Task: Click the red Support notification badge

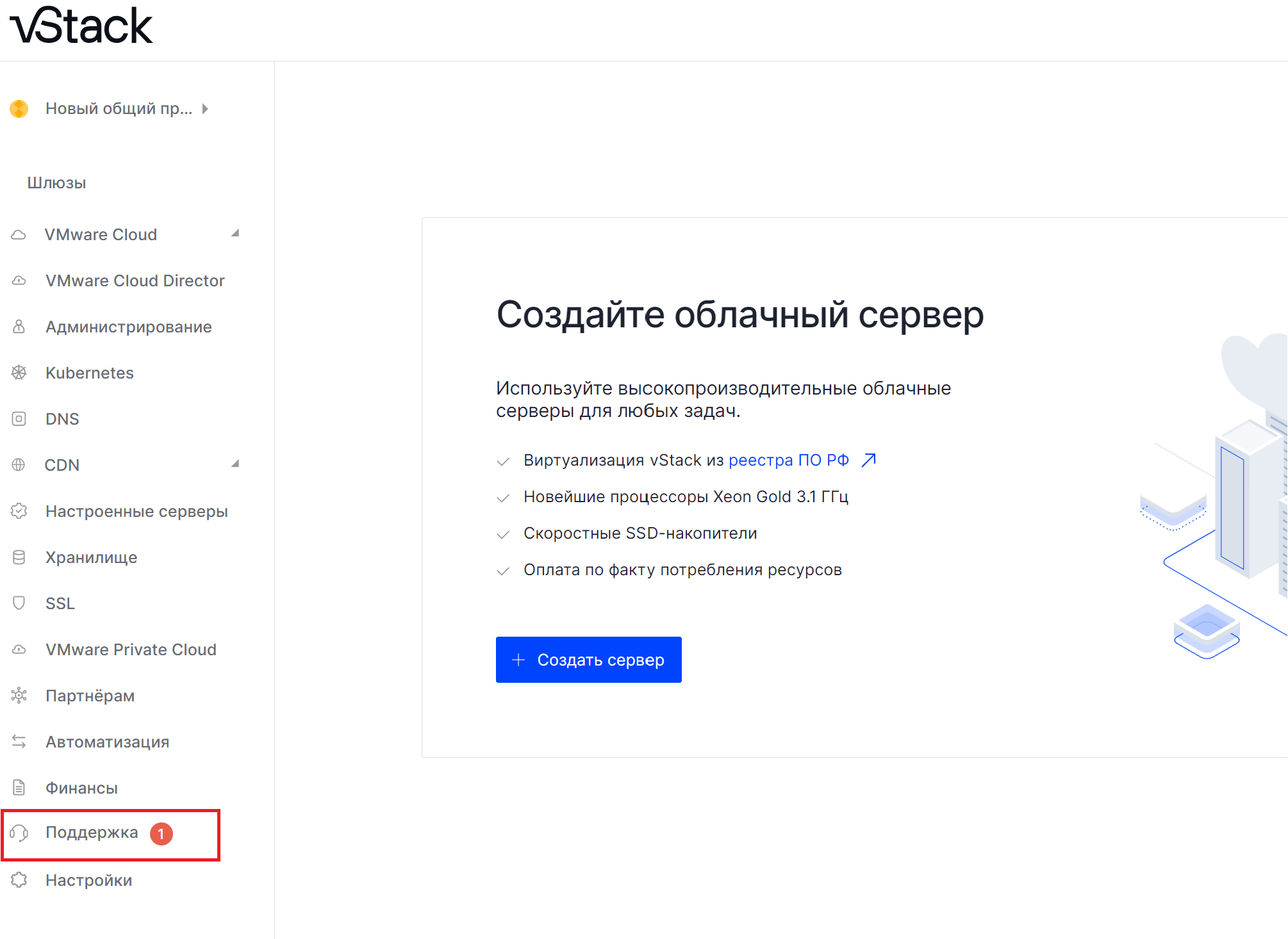Action: pos(161,833)
